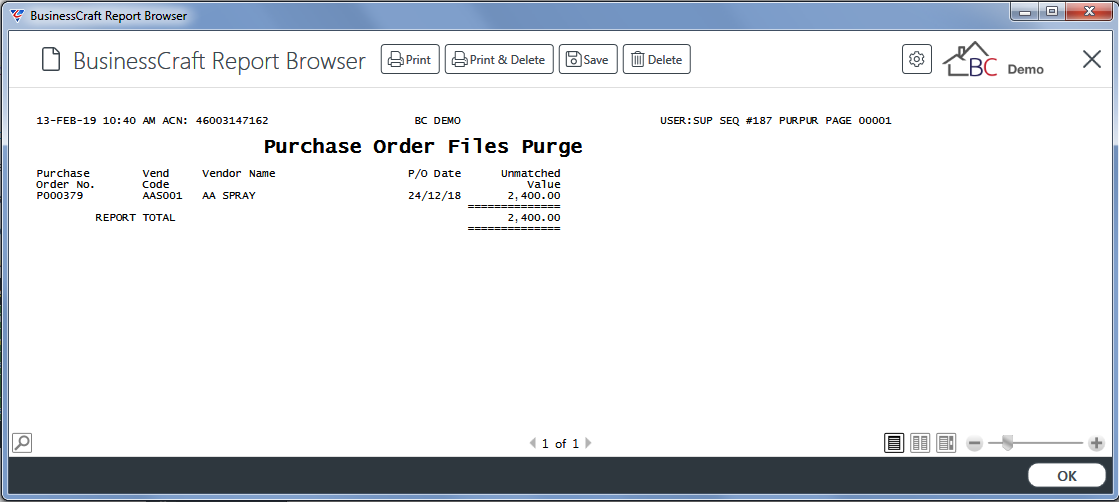1119x502 pixels.
Task: Click the BC DEMO header text
Action: pyautogui.click(x=437, y=121)
